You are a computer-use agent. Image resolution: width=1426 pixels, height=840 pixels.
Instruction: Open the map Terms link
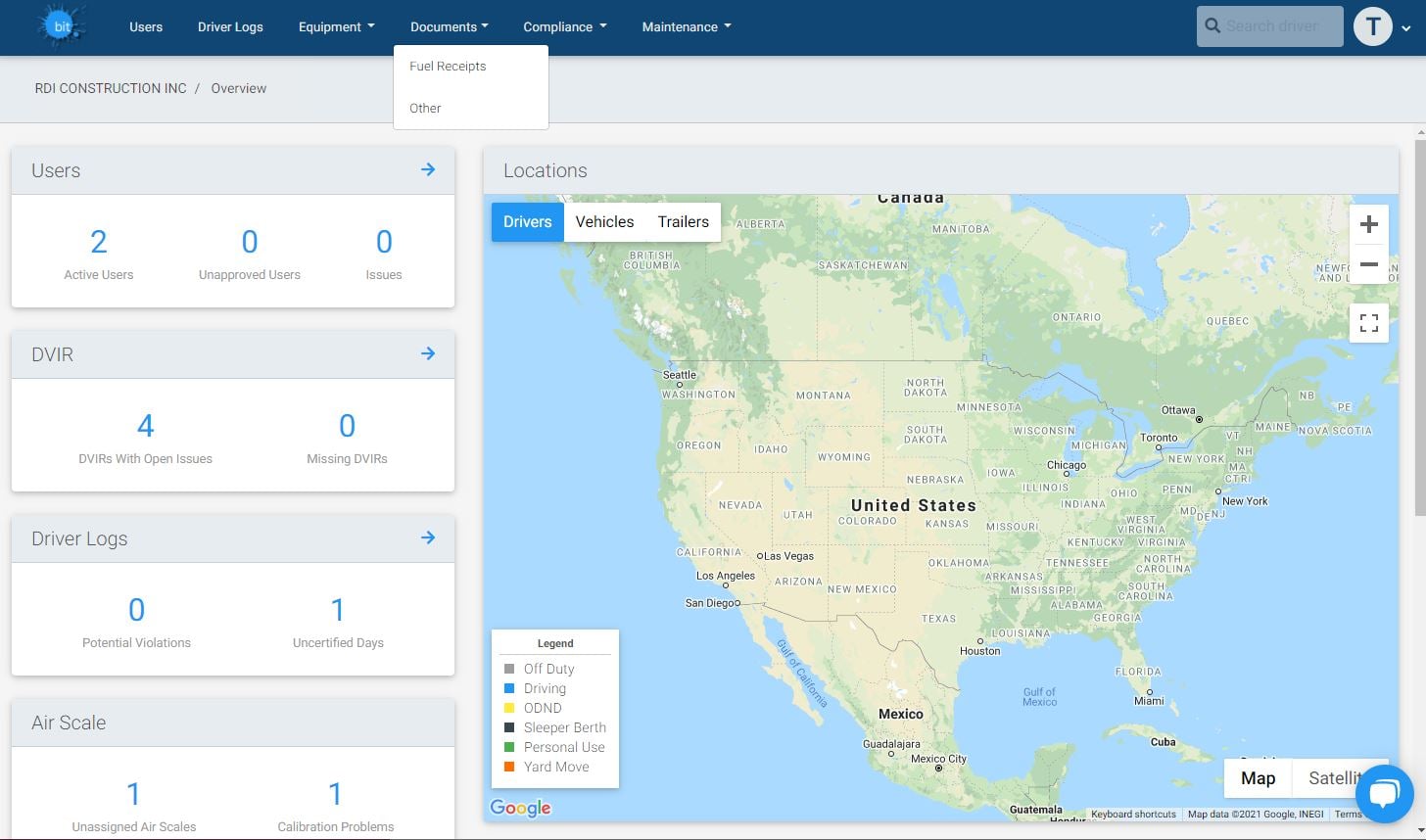[x=1348, y=815]
